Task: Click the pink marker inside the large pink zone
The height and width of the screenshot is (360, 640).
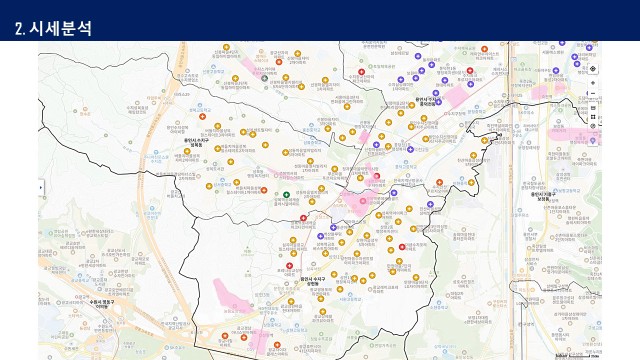Action: point(363,201)
